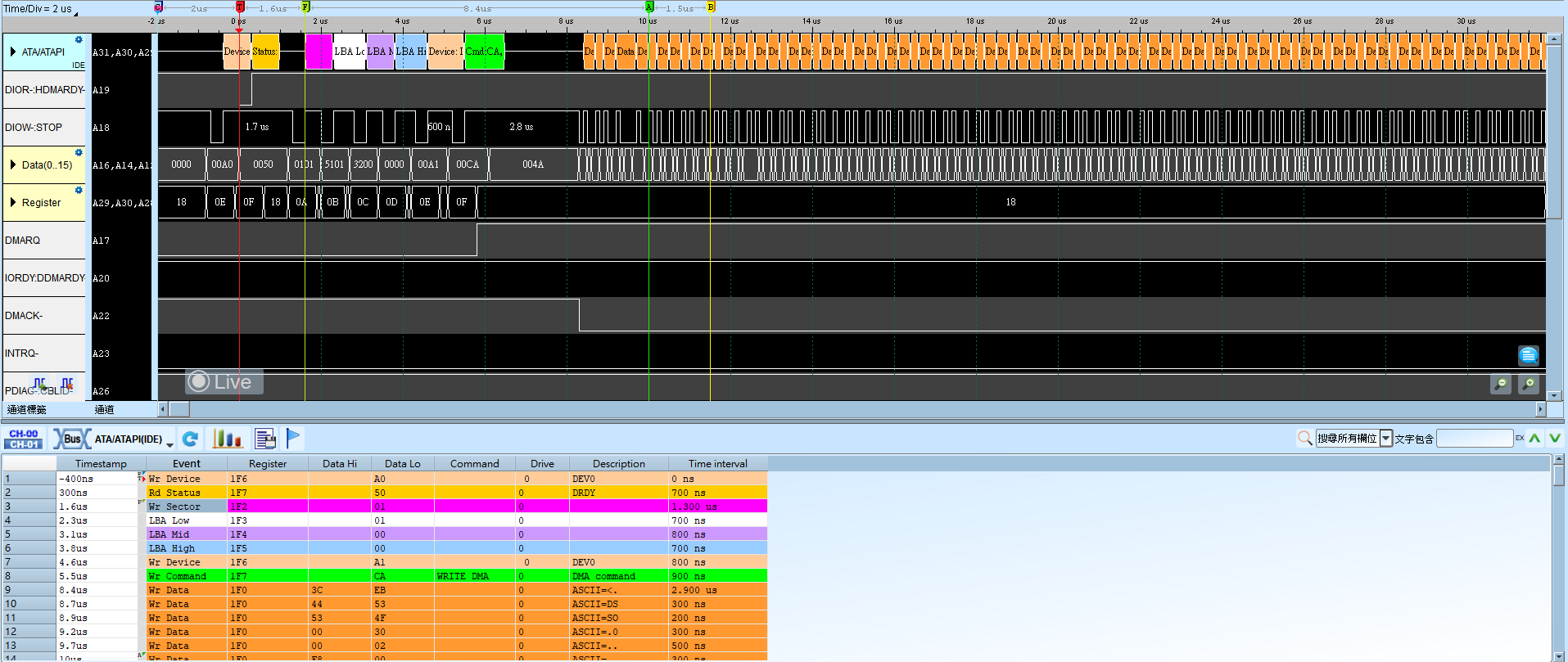Screen dimensions: 1568x662
Task: Expand the ATA/ATAPI bus channel
Action: [x=13, y=52]
